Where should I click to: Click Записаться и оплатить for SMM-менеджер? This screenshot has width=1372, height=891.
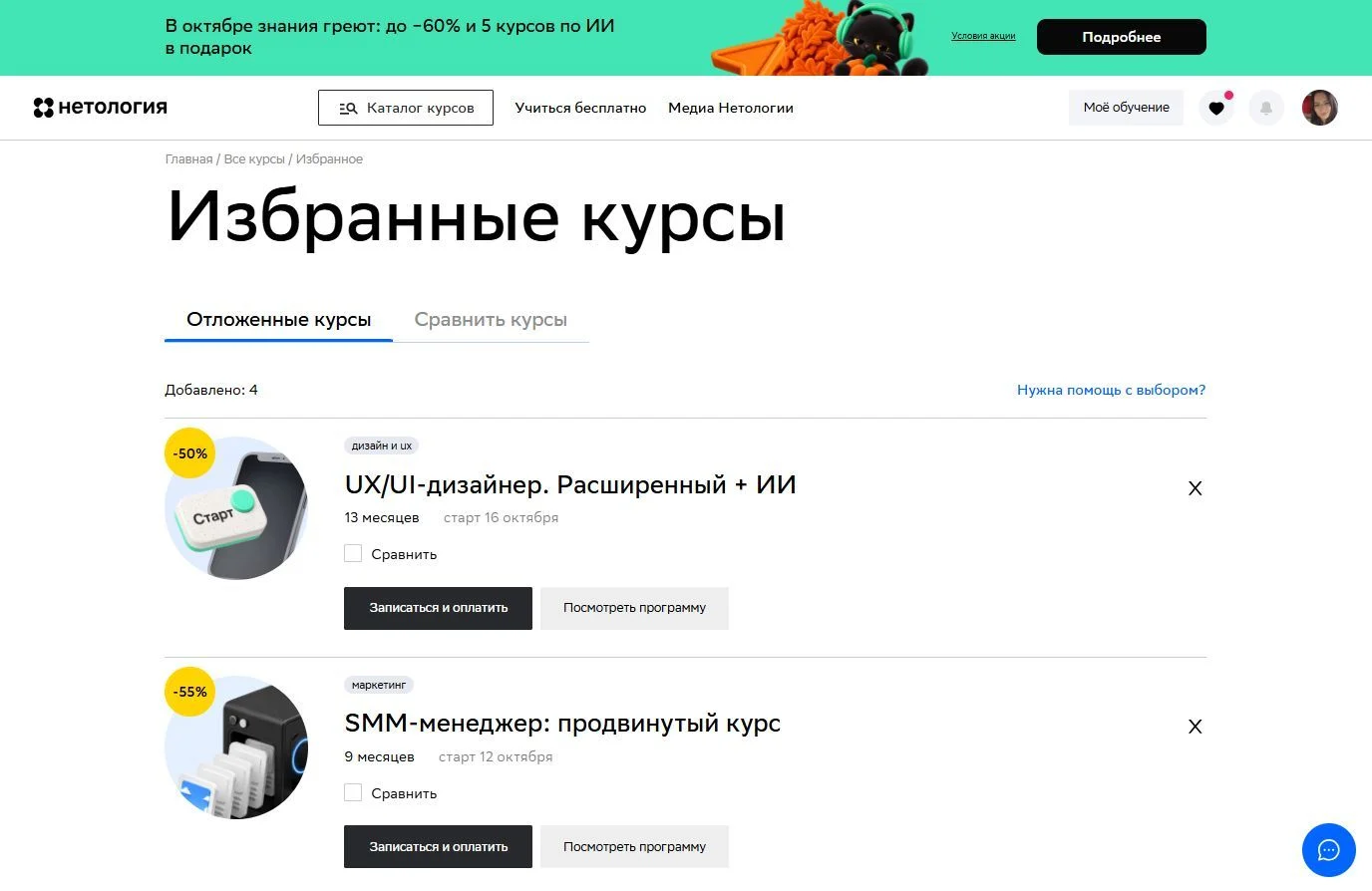click(x=438, y=847)
